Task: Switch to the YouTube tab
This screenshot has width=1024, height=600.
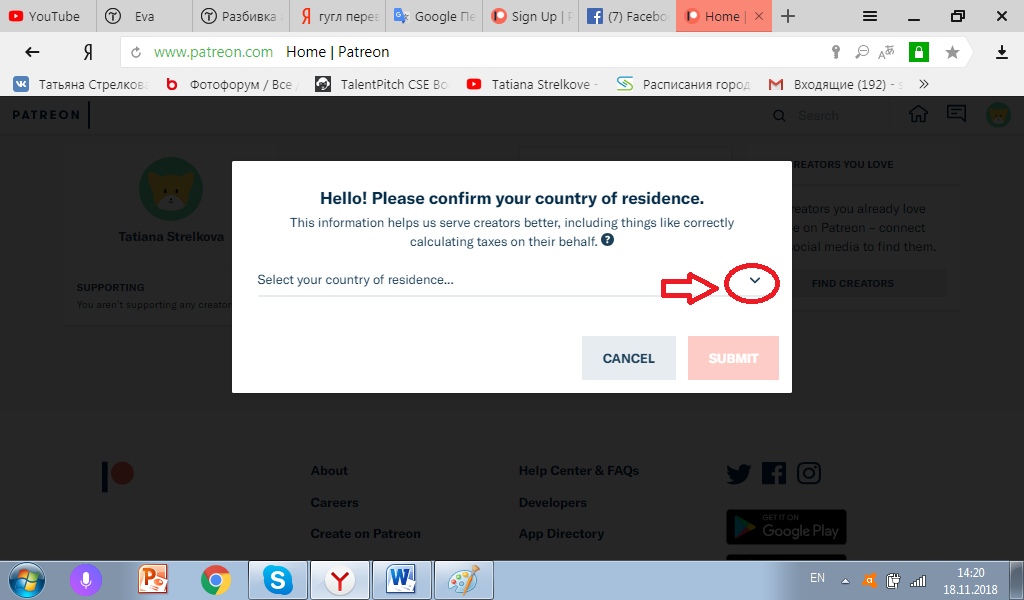Action: [48, 16]
